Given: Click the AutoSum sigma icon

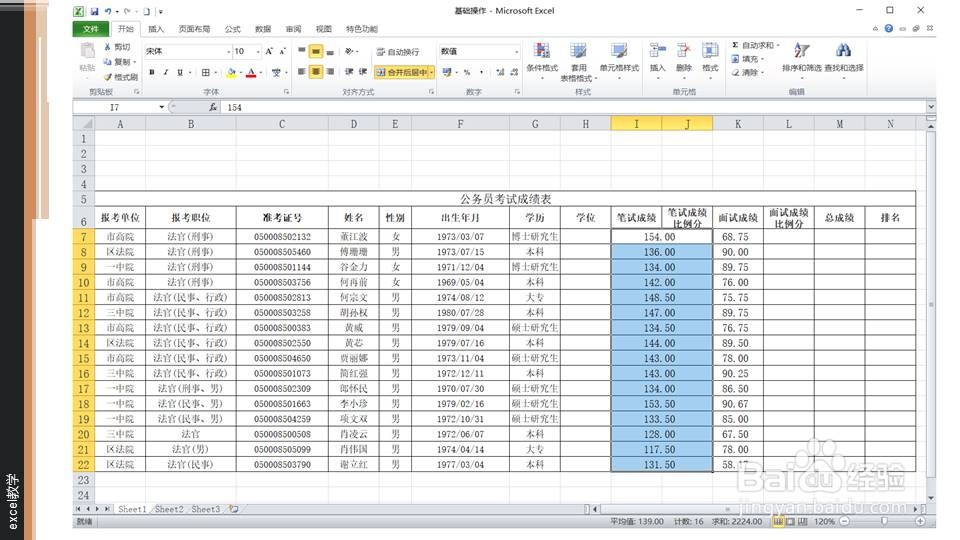Looking at the screenshot, I should pos(735,45).
